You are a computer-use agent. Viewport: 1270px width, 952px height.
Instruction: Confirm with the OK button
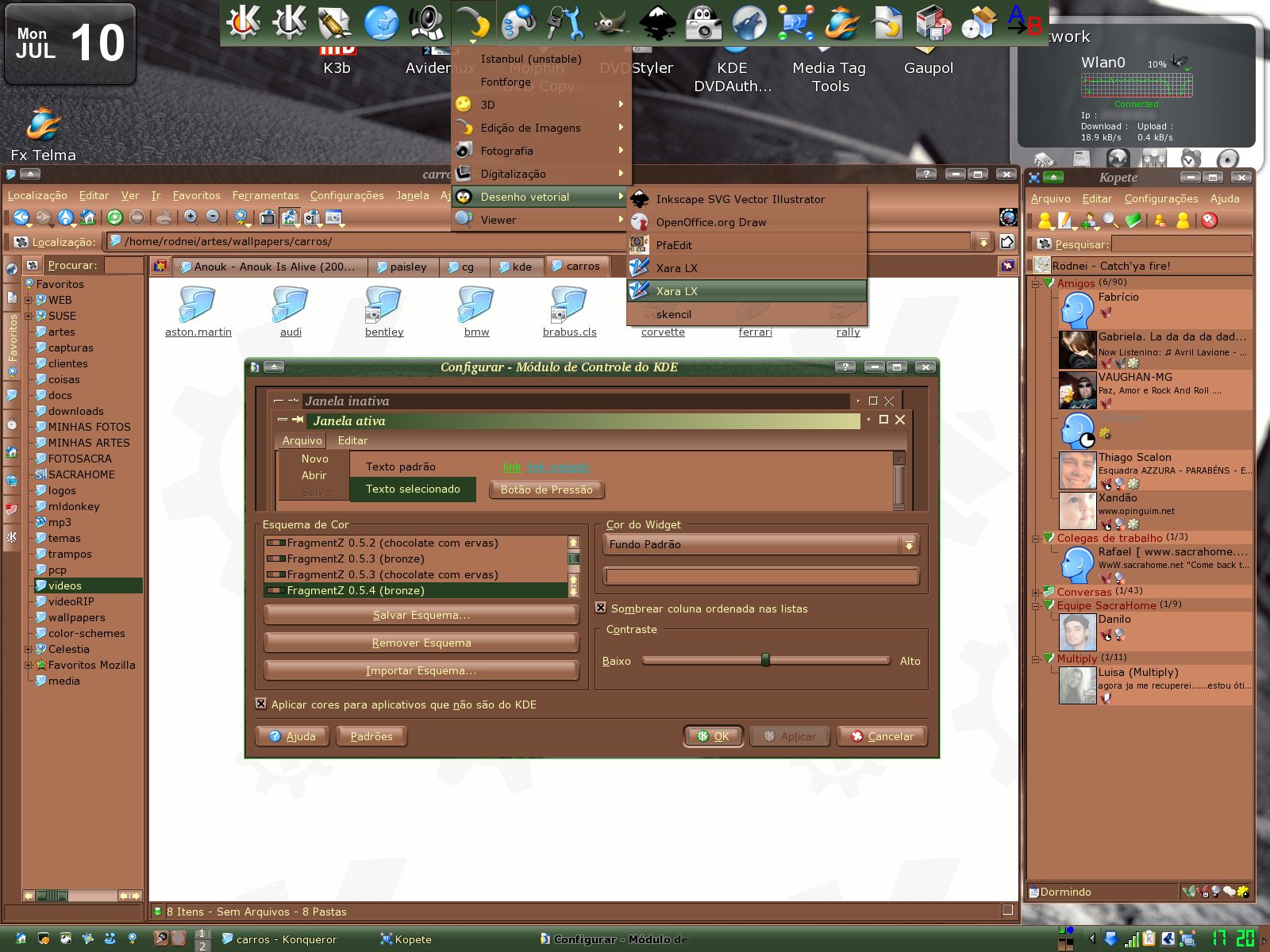point(713,736)
